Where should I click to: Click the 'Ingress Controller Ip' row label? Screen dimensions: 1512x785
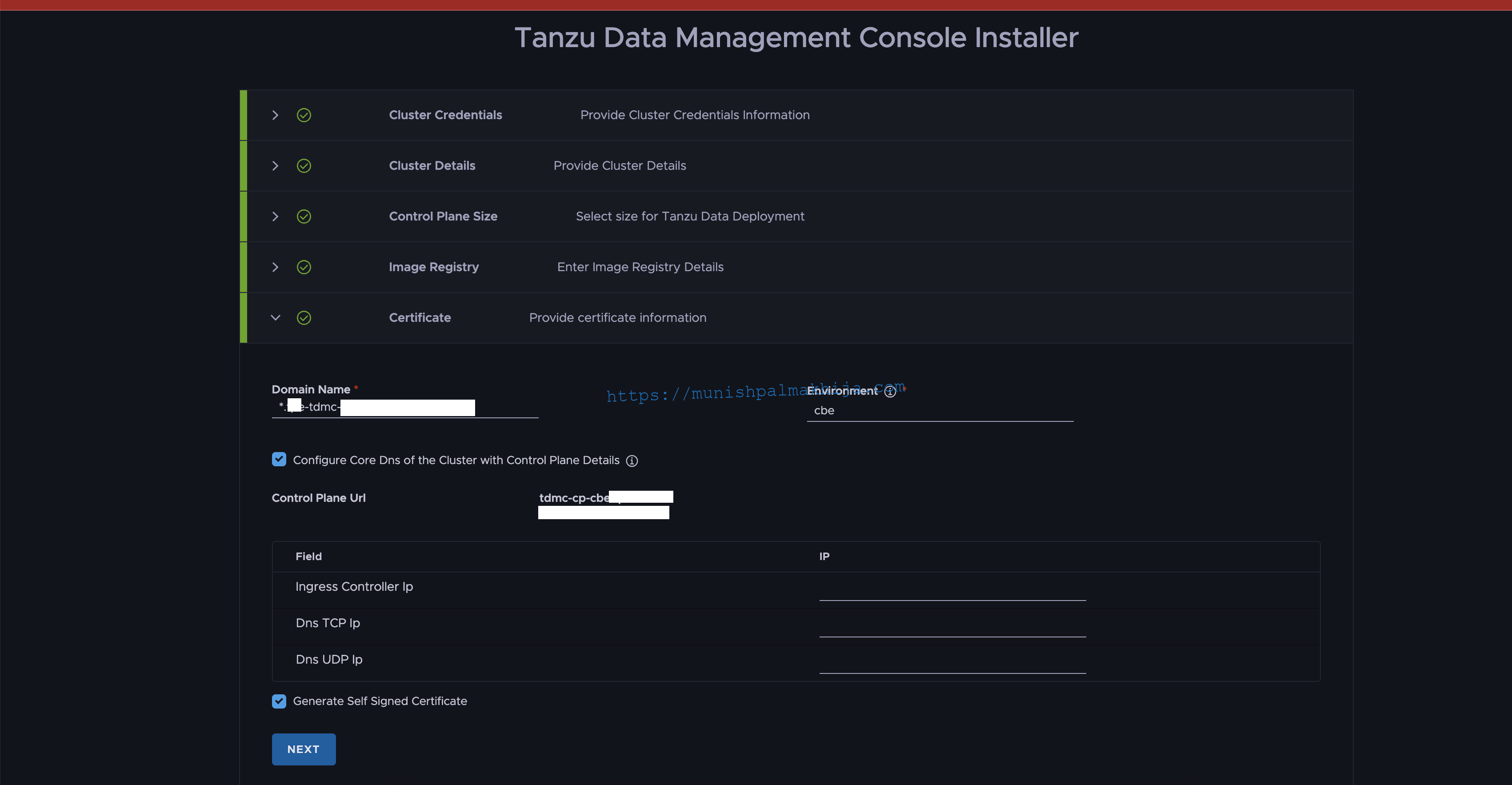point(355,587)
